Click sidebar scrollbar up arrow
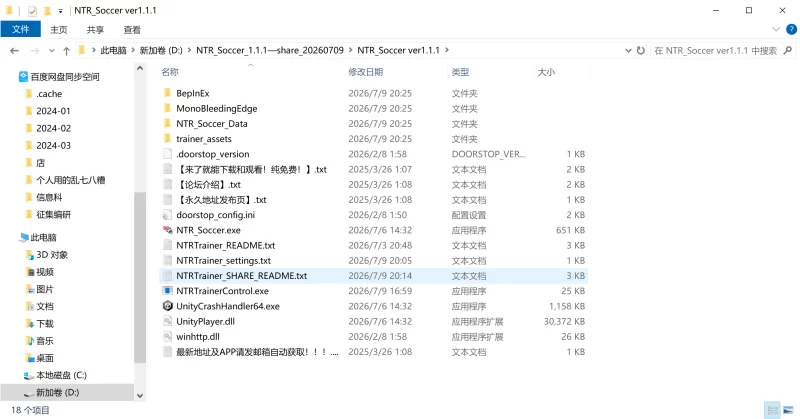800x419 pixels. click(140, 68)
